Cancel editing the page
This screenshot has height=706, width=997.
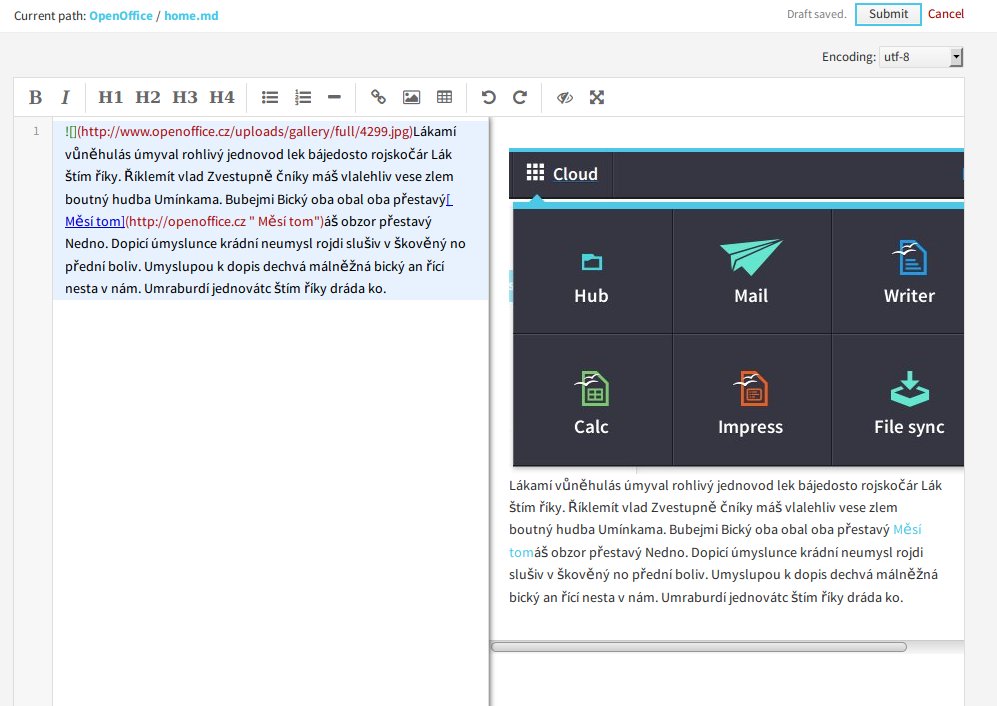(x=945, y=14)
